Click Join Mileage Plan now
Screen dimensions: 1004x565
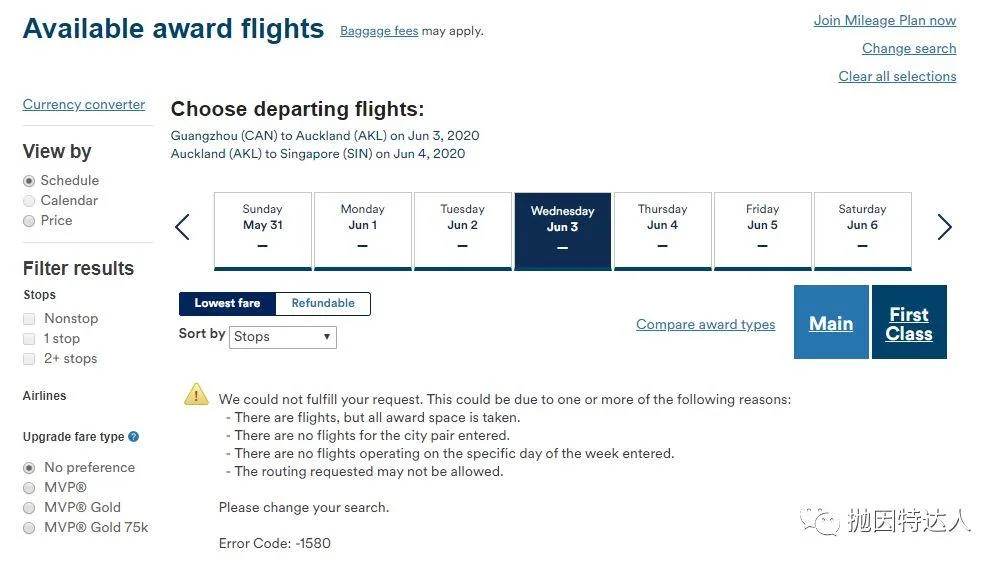click(885, 20)
